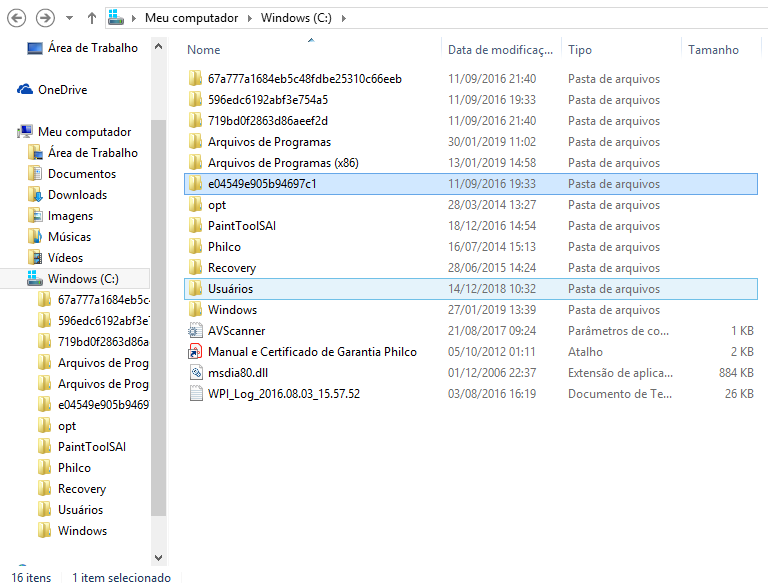
Task: Select Recovery folder in the navigation tree
Action: tap(82, 489)
